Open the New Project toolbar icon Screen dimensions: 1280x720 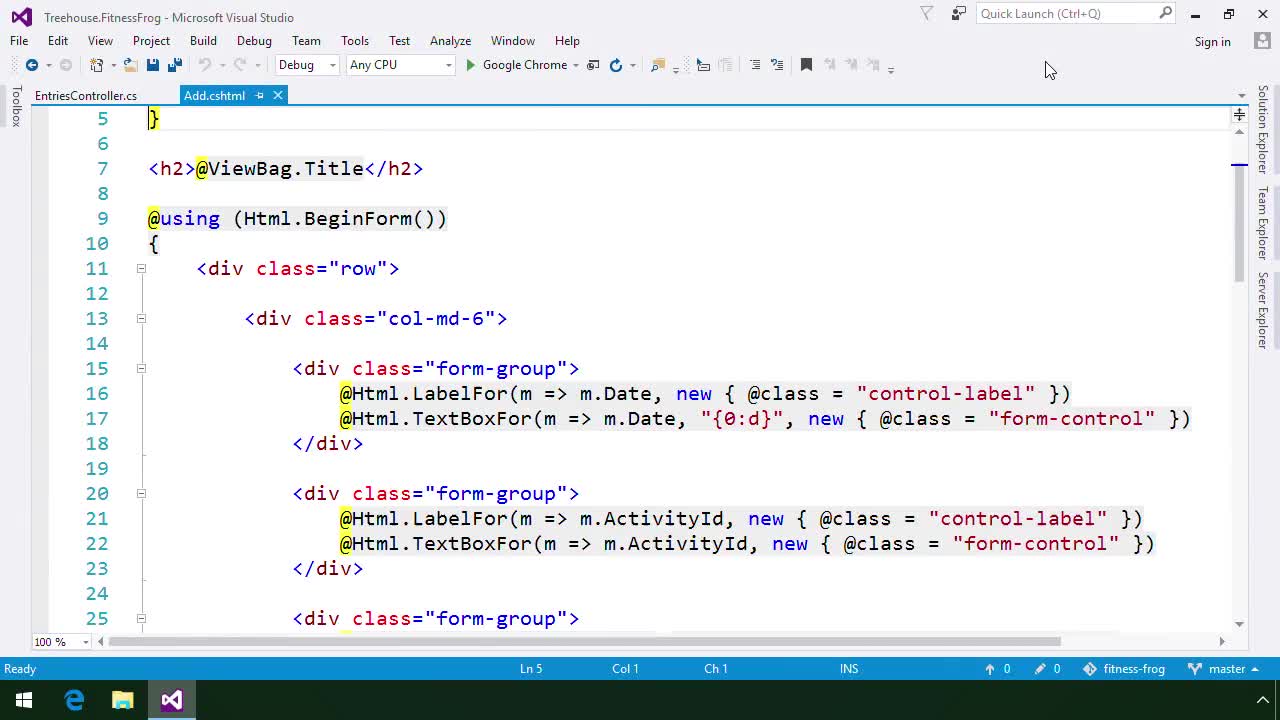(96, 64)
